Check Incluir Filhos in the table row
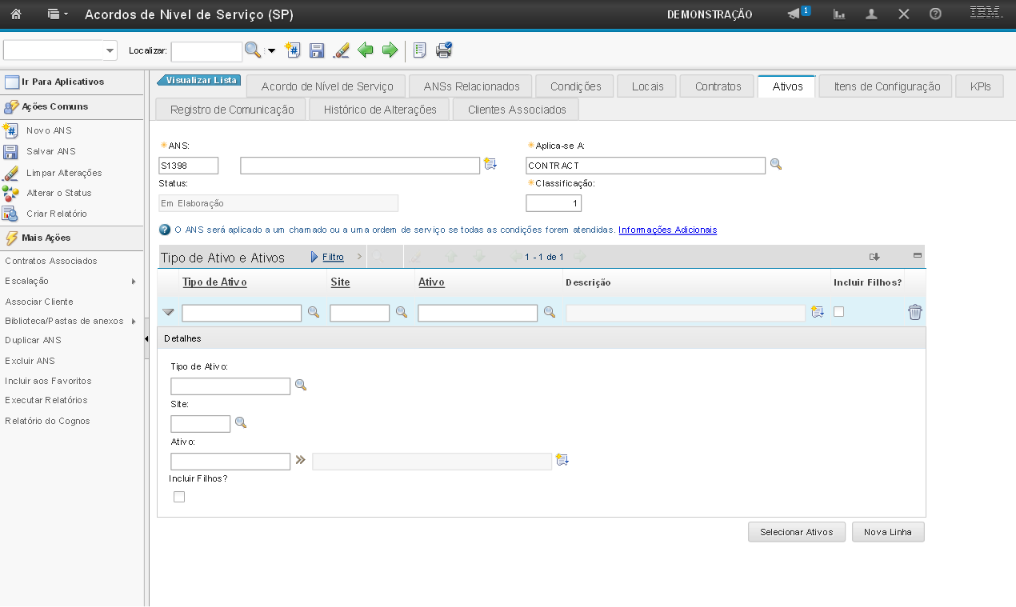 839,312
